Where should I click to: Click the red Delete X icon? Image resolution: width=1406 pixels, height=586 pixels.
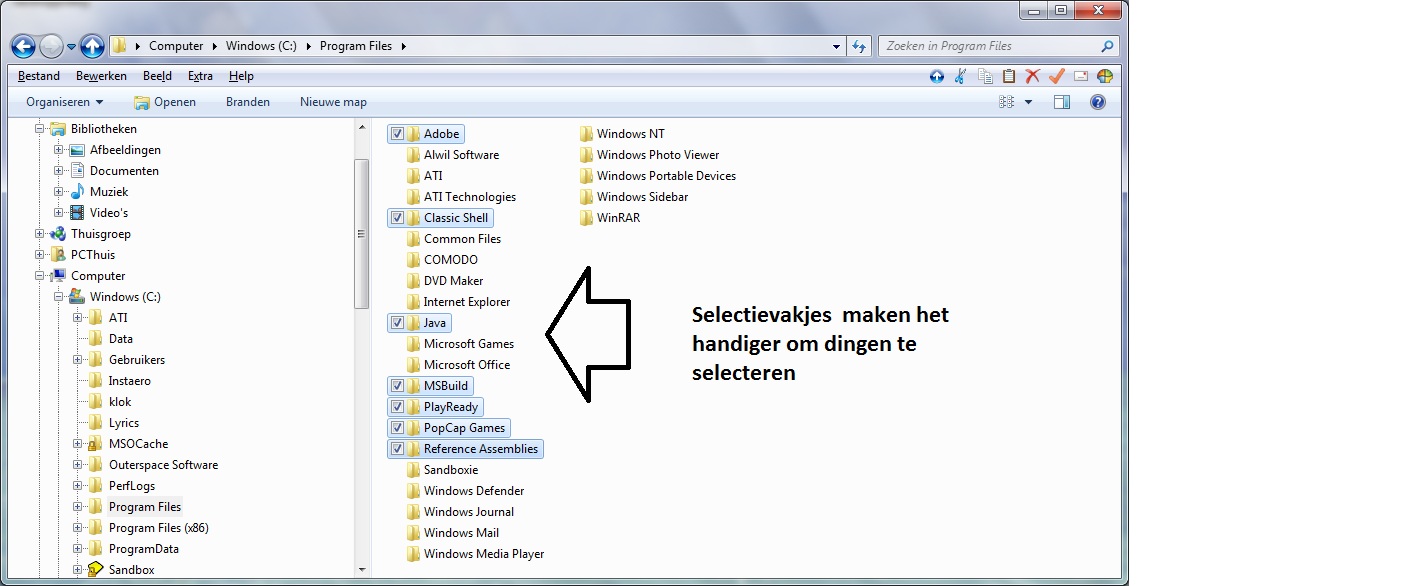[1033, 76]
